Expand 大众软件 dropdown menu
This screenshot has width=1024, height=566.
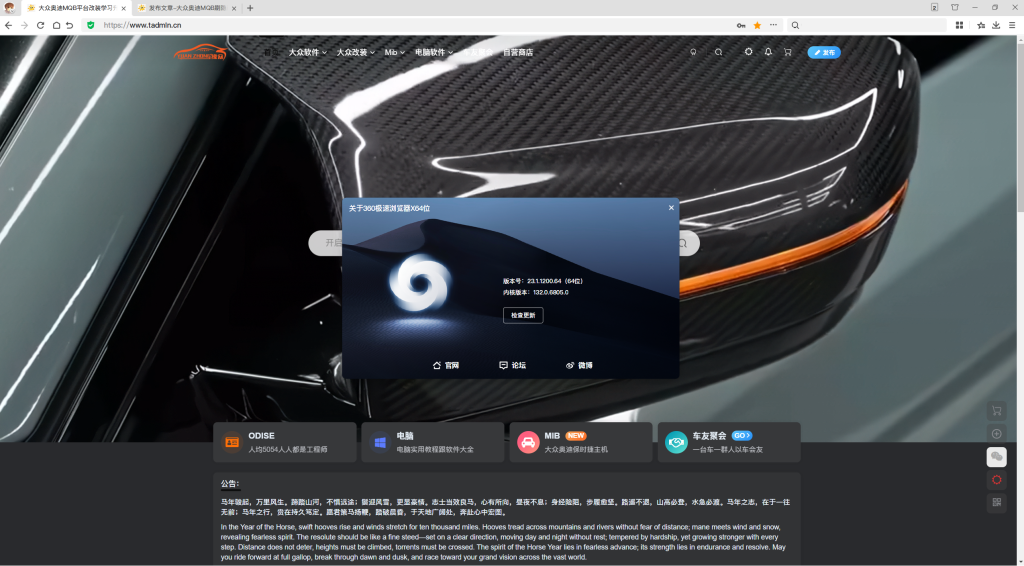[308, 52]
